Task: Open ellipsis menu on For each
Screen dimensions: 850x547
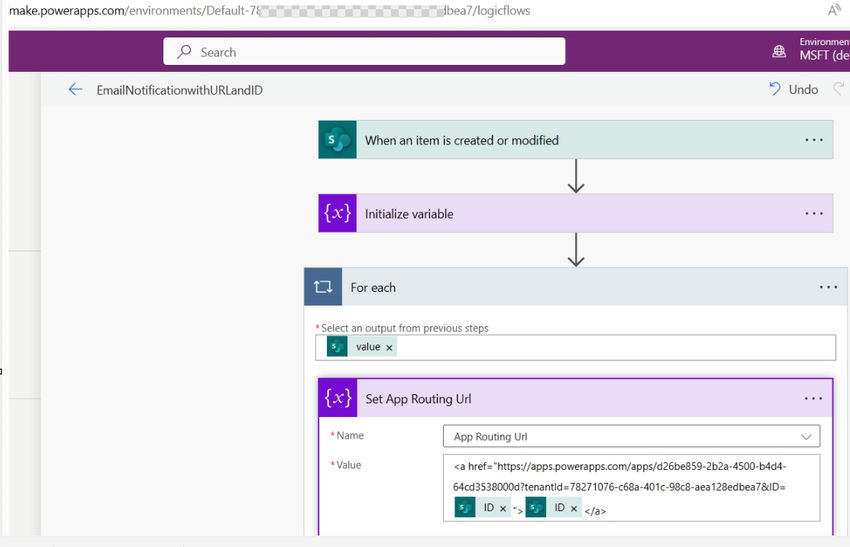Action: pos(828,287)
